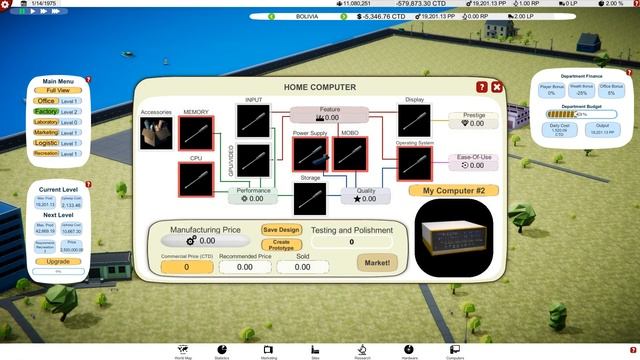640x360 pixels.
Task: Select the MOBO component slot
Action: (350, 154)
